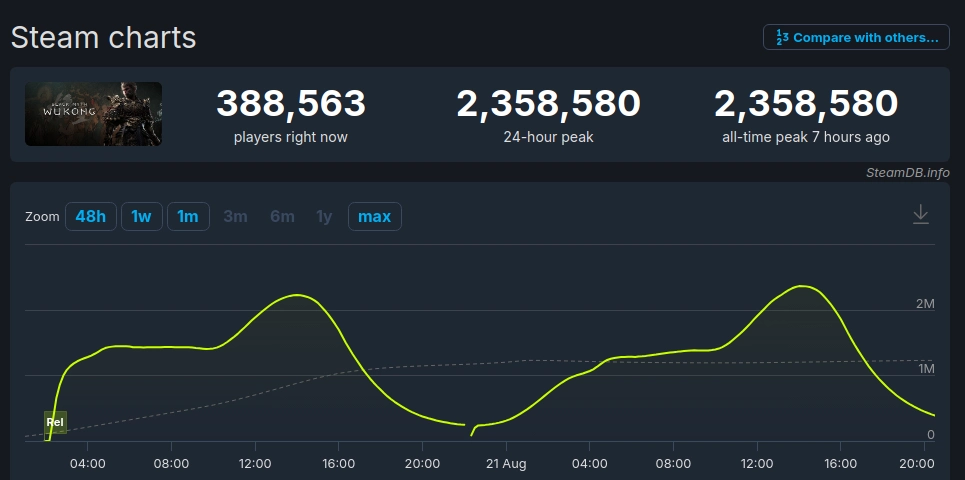Set zoom to 48h

click(90, 217)
